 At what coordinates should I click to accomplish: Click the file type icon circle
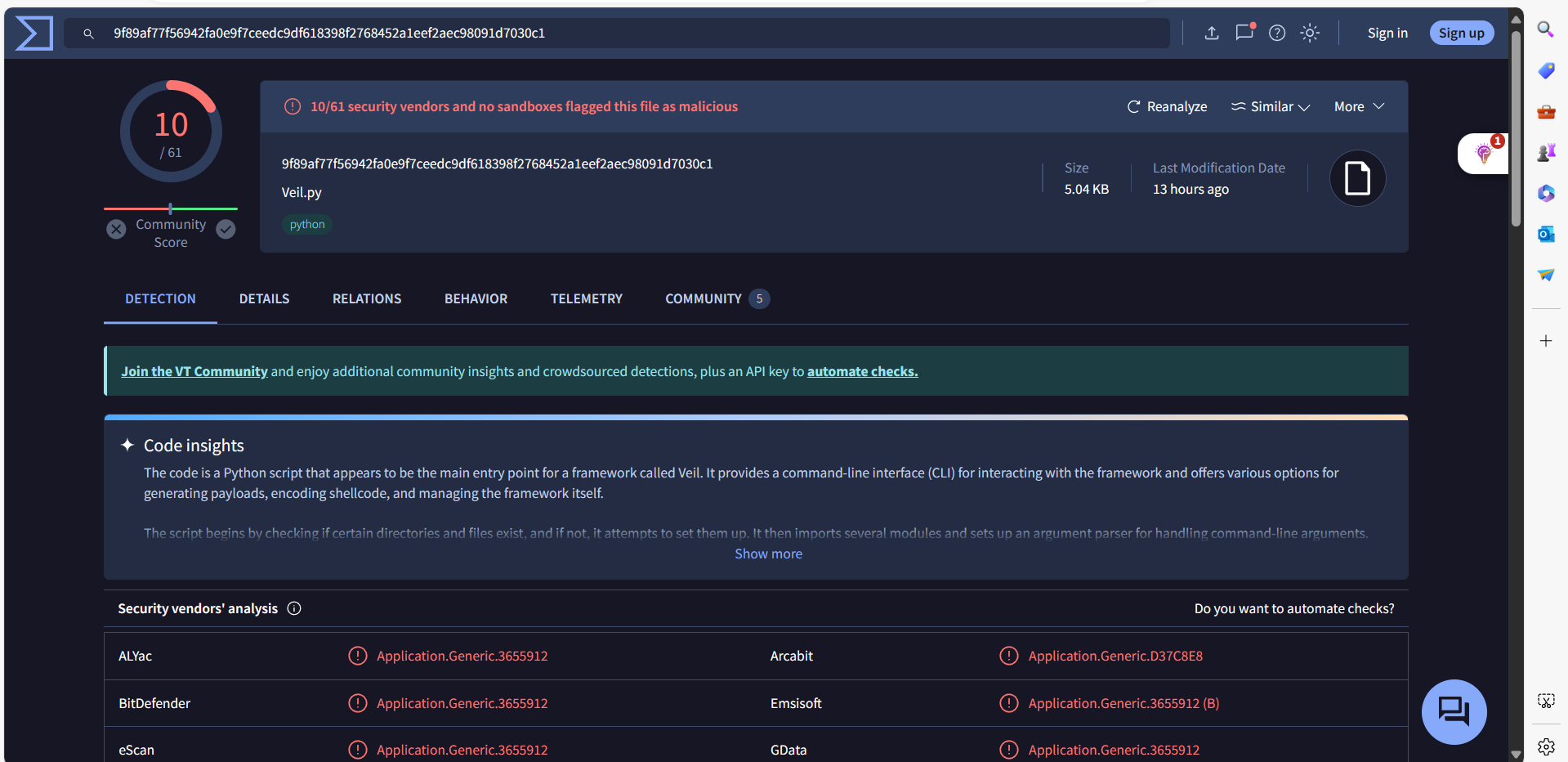point(1358,178)
